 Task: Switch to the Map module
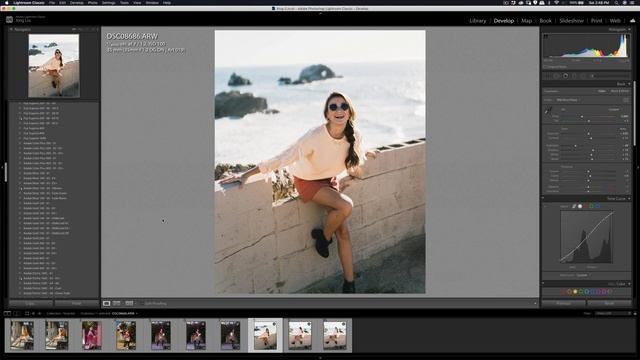click(527, 20)
